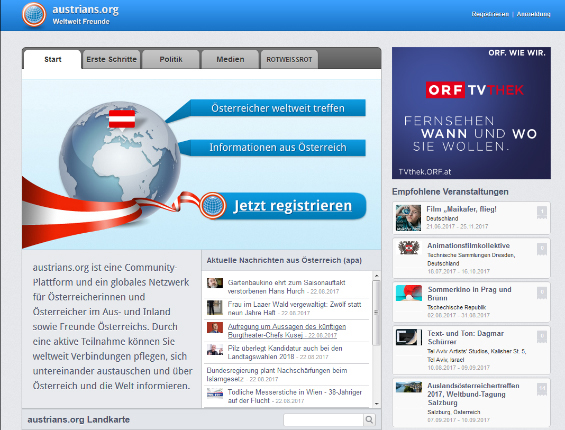Click the Austrian flag pin on globe
Image resolution: width=565 pixels, height=430 pixels.
coord(122,119)
